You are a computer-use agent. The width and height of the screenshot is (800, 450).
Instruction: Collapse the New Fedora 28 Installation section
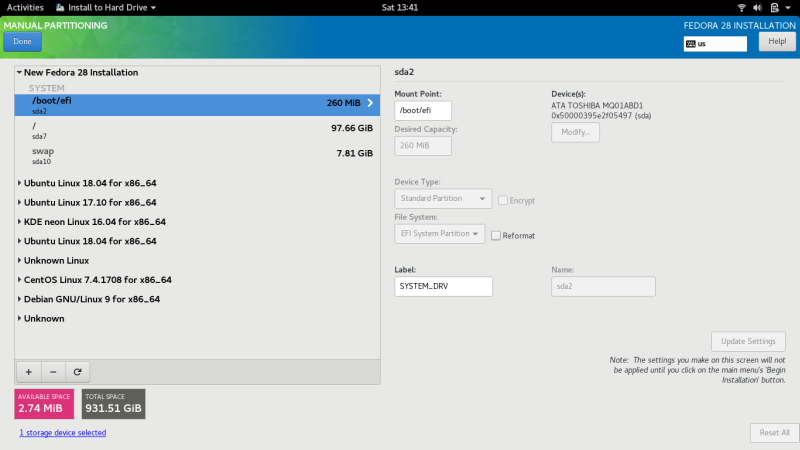click(20, 73)
